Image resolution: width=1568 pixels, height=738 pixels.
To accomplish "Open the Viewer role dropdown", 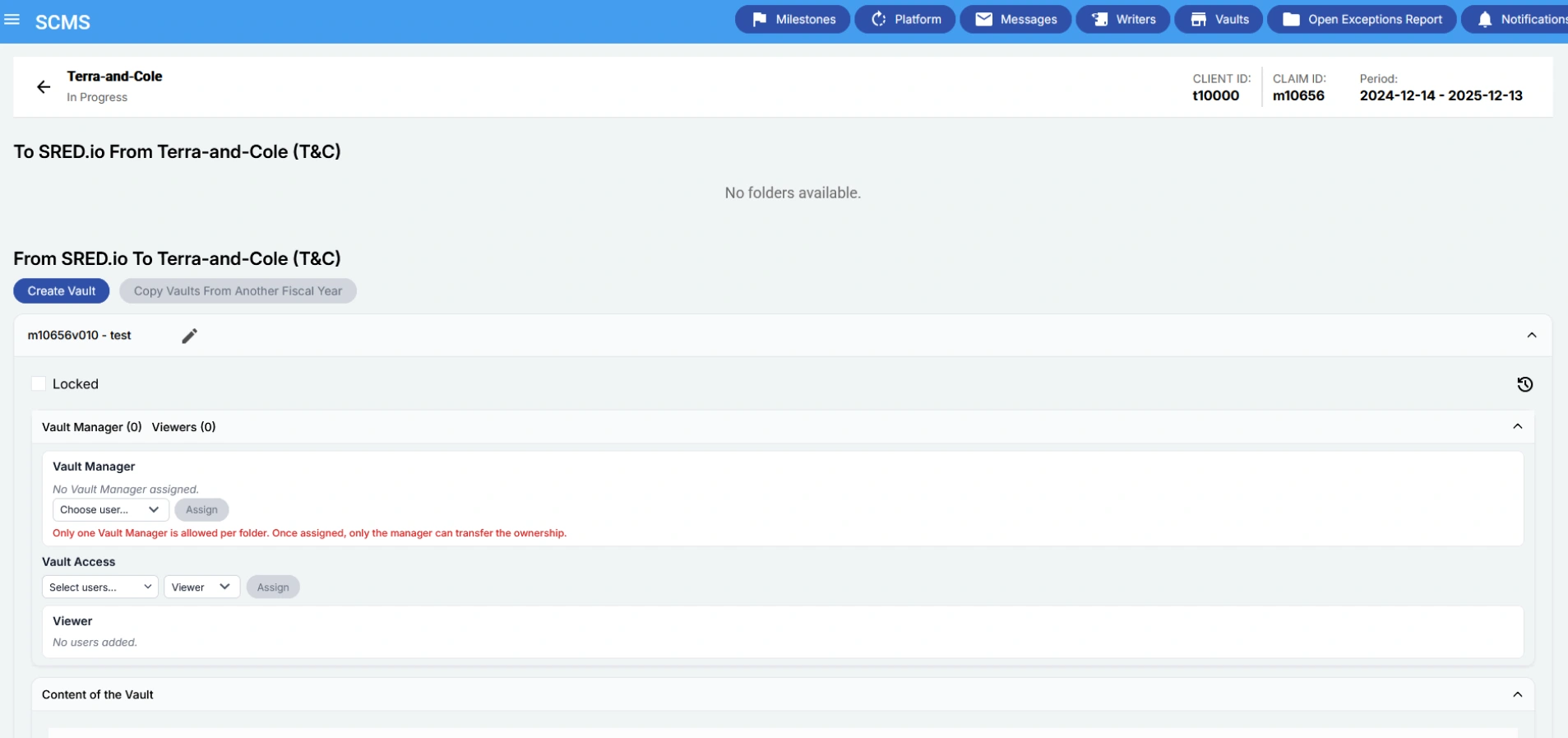I will [202, 587].
